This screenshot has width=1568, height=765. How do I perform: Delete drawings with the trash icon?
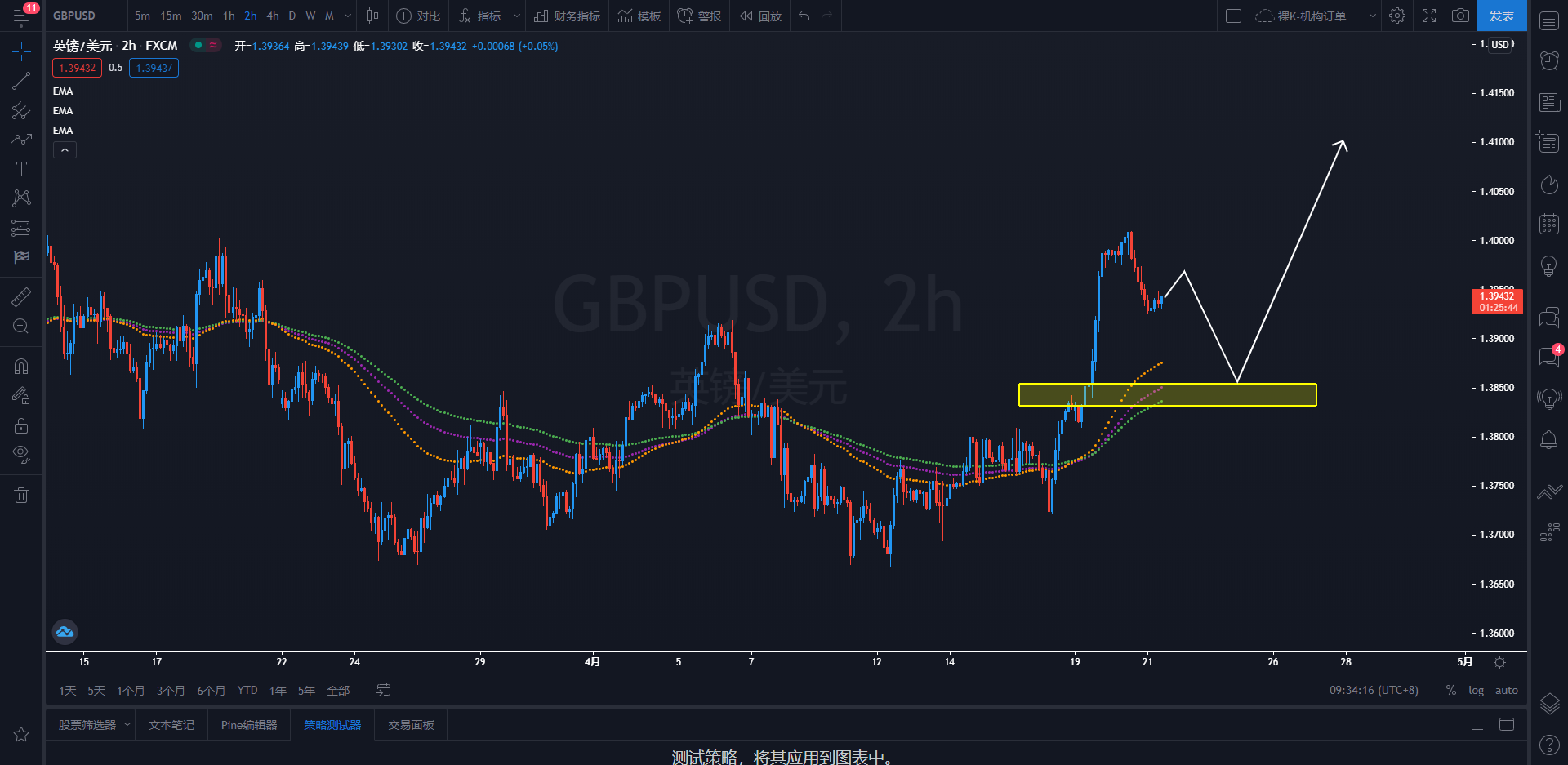[21, 495]
